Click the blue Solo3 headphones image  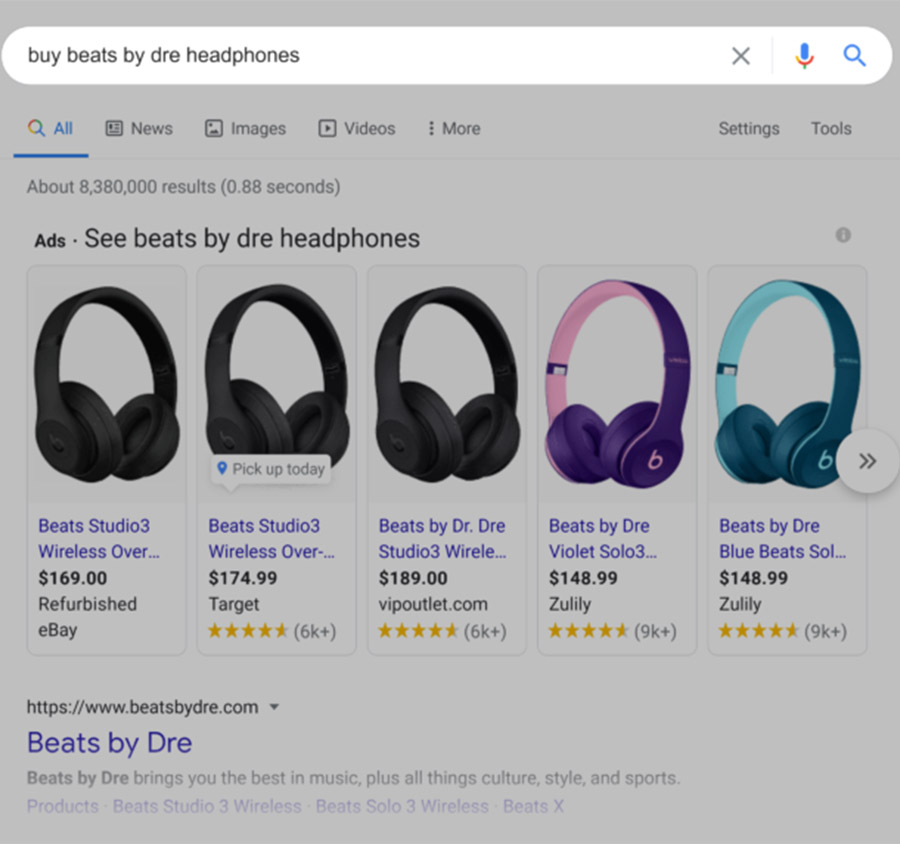click(787, 384)
